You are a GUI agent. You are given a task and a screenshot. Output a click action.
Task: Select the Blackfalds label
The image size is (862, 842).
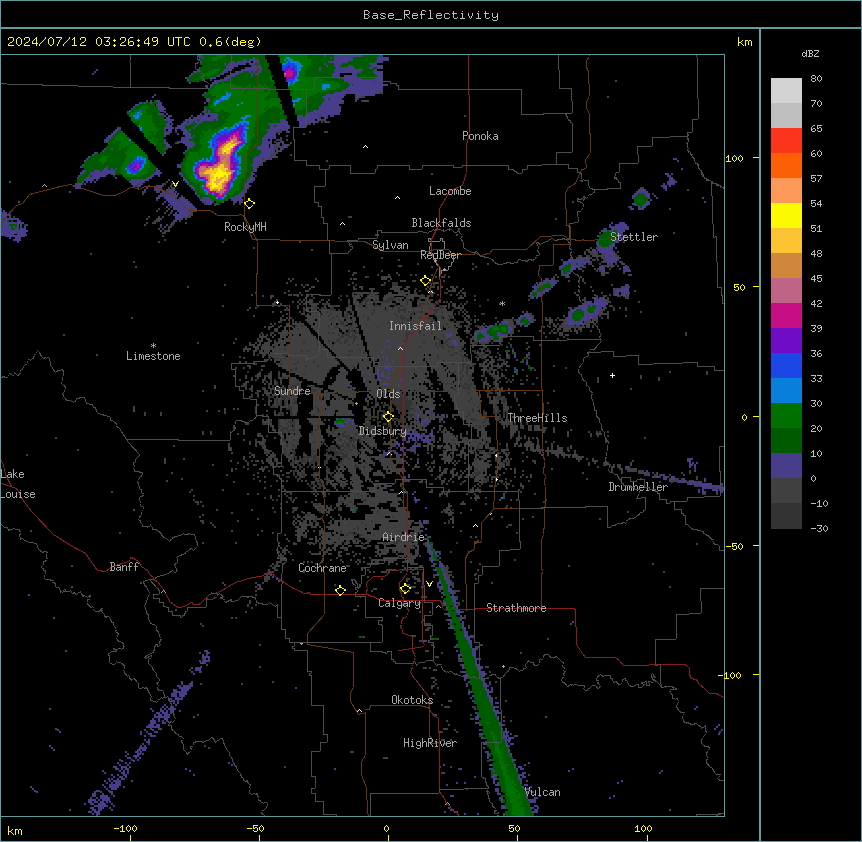441,223
